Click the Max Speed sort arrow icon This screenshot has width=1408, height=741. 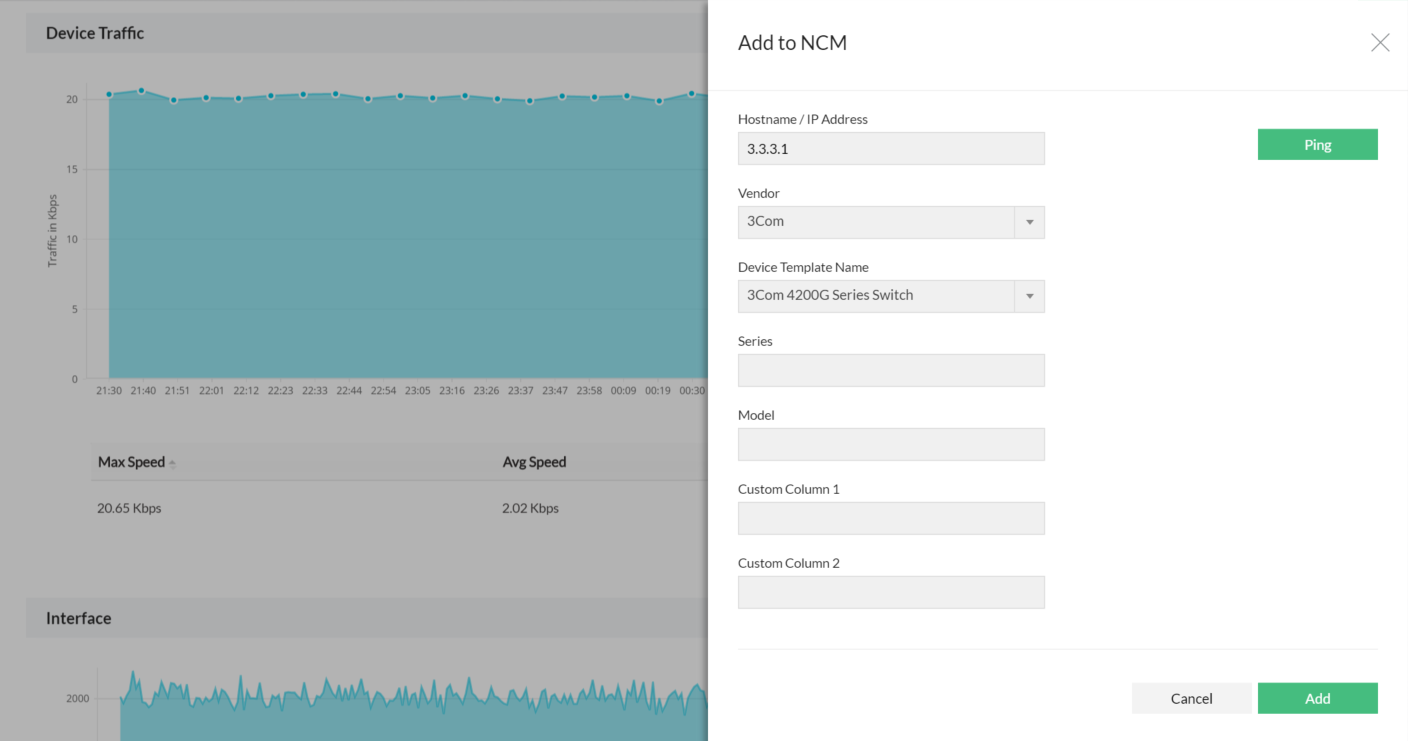point(172,464)
